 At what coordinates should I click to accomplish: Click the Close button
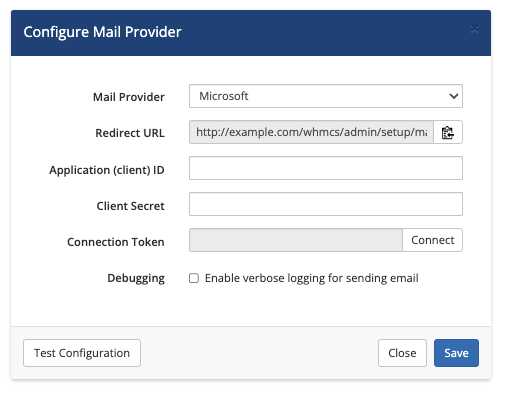tap(402, 353)
